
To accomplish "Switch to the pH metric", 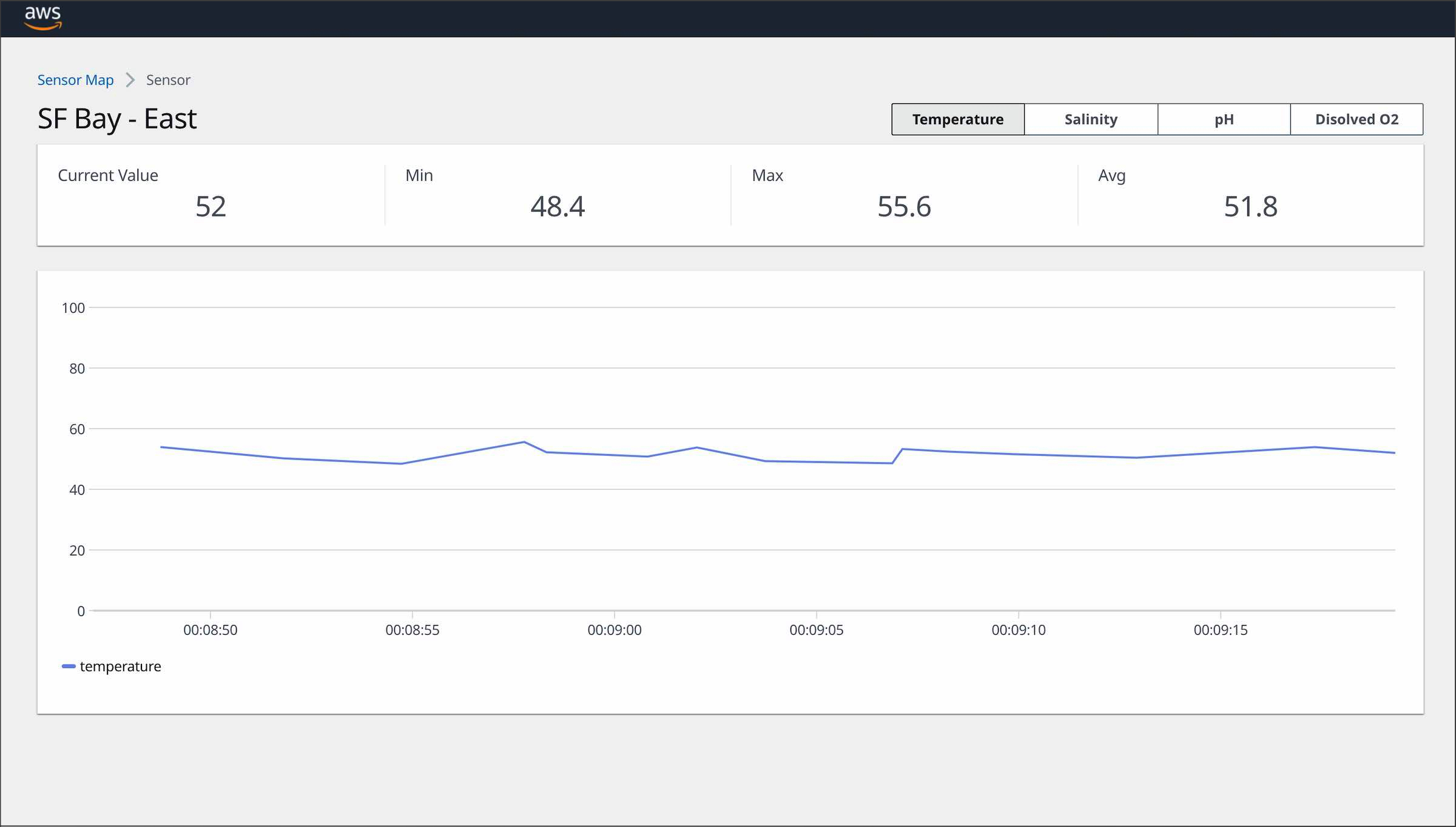I will 1223,119.
